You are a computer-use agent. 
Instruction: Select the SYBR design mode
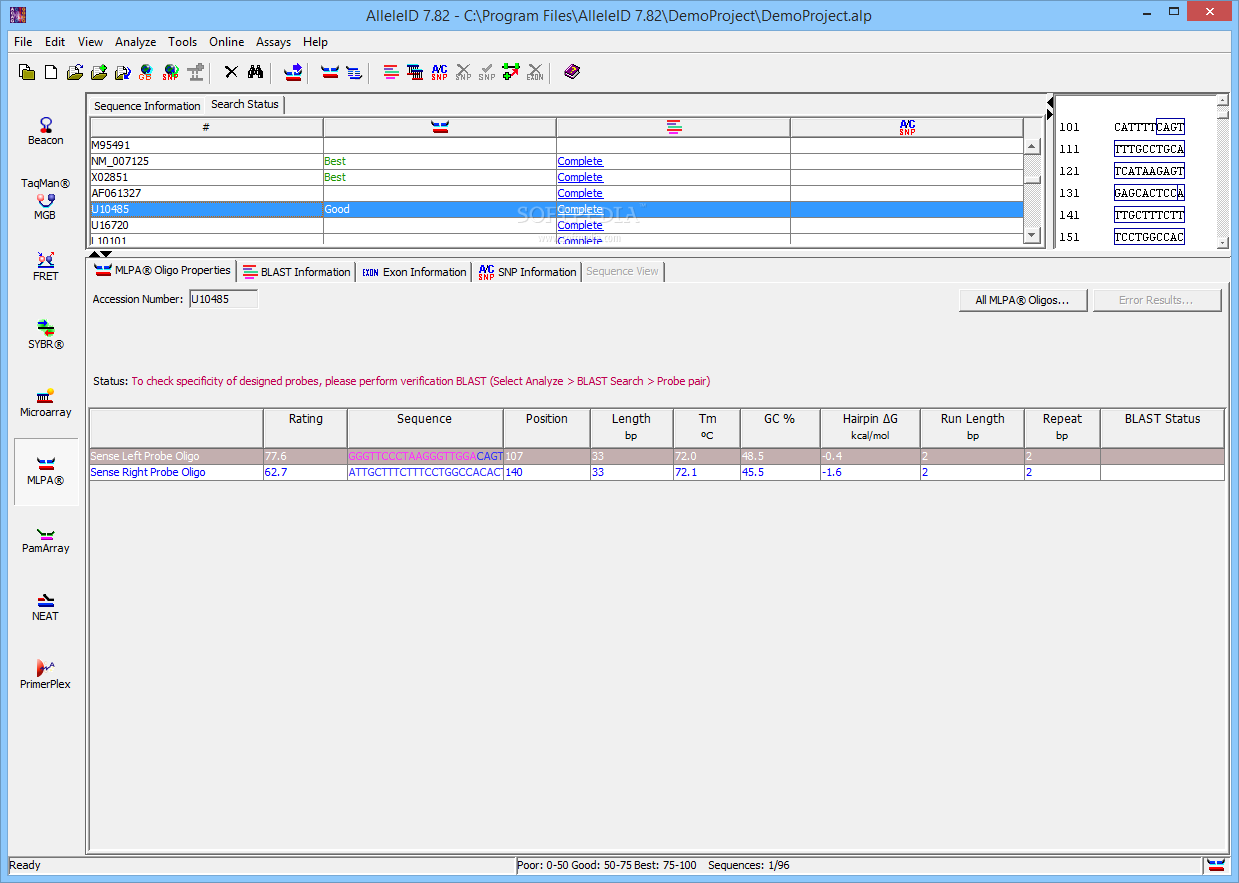coord(46,335)
